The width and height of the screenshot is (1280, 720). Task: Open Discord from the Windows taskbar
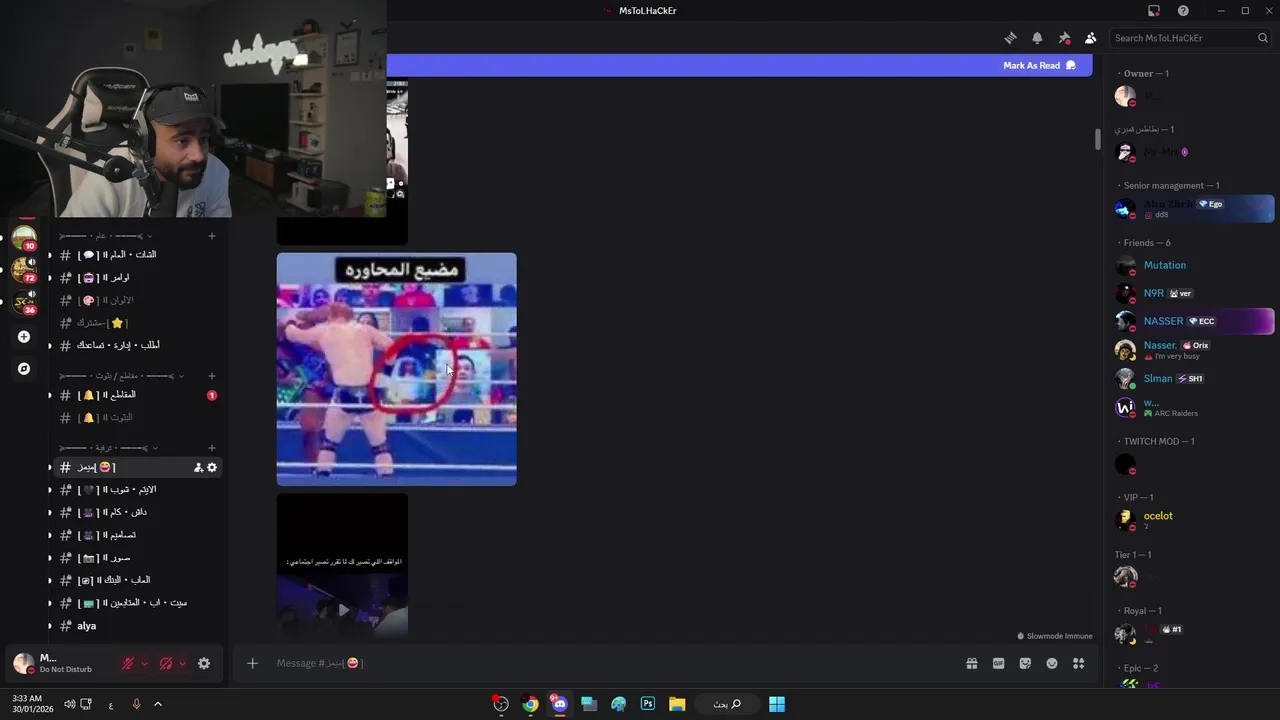click(559, 704)
